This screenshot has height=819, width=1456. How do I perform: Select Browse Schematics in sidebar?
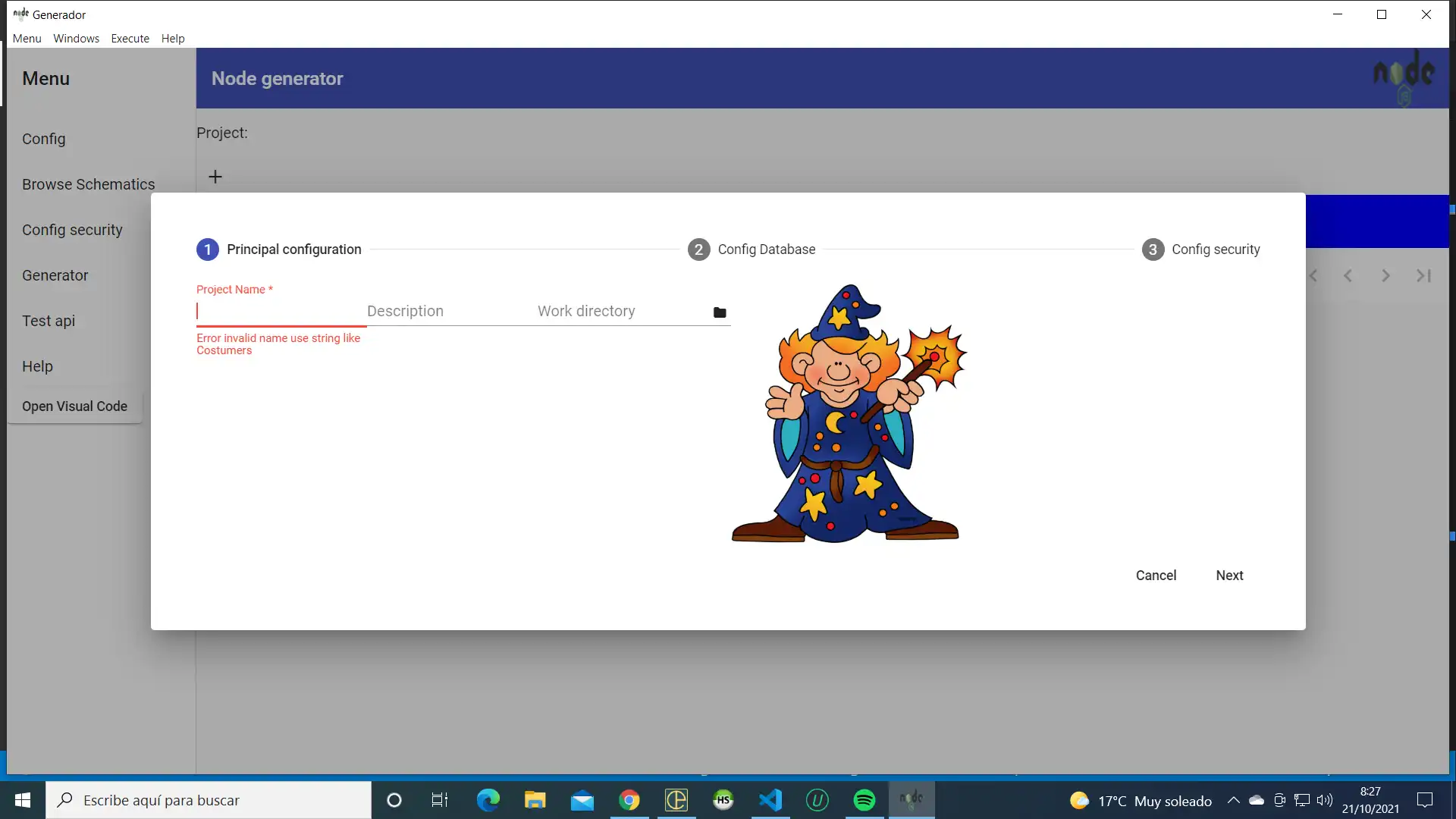click(88, 184)
